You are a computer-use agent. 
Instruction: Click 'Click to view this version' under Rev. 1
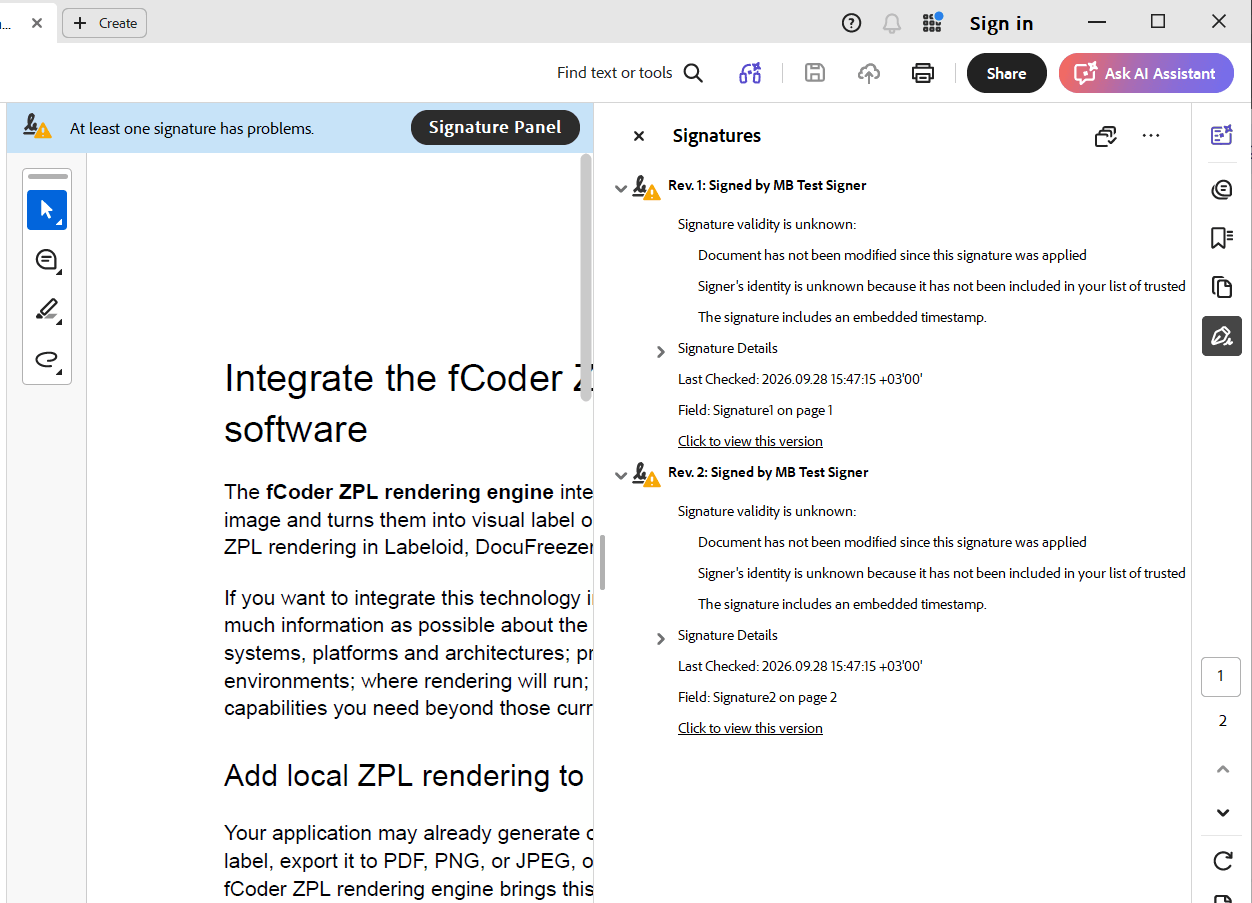tap(750, 441)
